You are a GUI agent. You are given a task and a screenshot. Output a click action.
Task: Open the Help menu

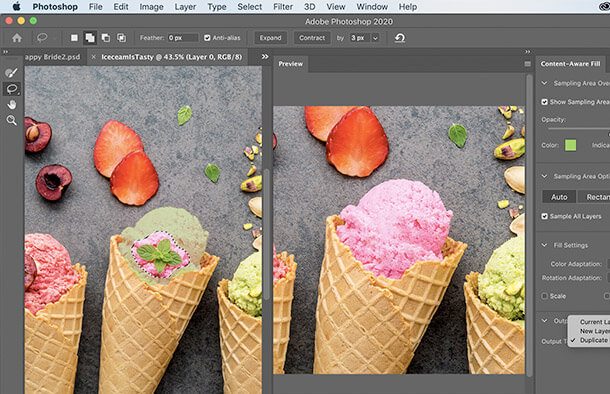408,7
